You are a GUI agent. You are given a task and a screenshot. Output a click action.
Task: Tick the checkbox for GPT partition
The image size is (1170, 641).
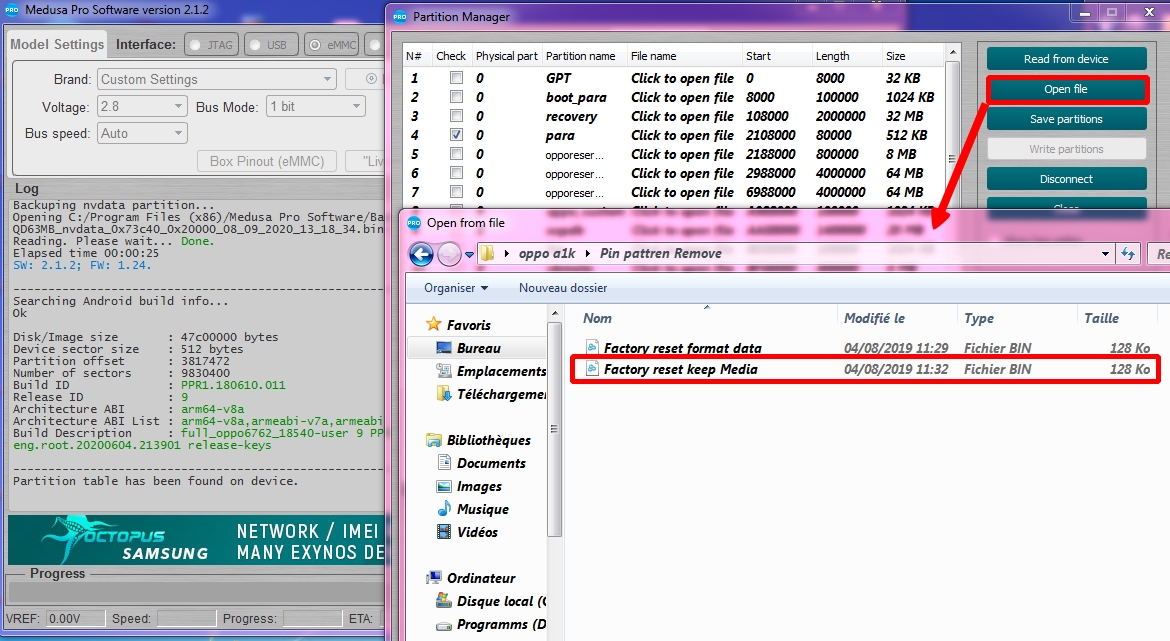coord(456,78)
